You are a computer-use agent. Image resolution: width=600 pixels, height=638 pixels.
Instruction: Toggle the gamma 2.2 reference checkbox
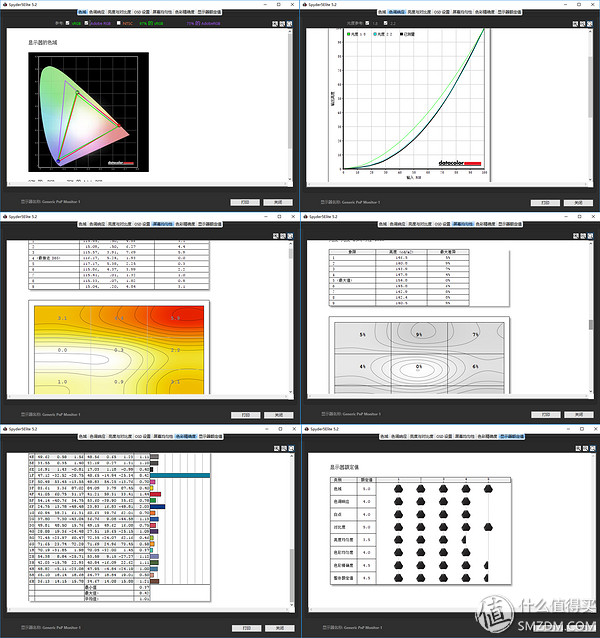coord(386,23)
